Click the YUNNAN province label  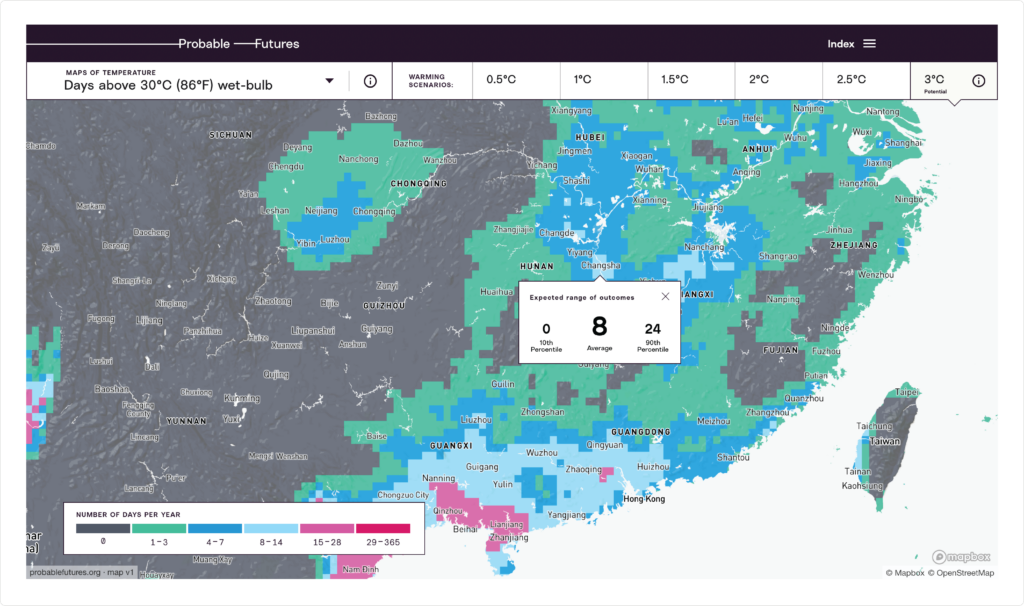coord(186,421)
